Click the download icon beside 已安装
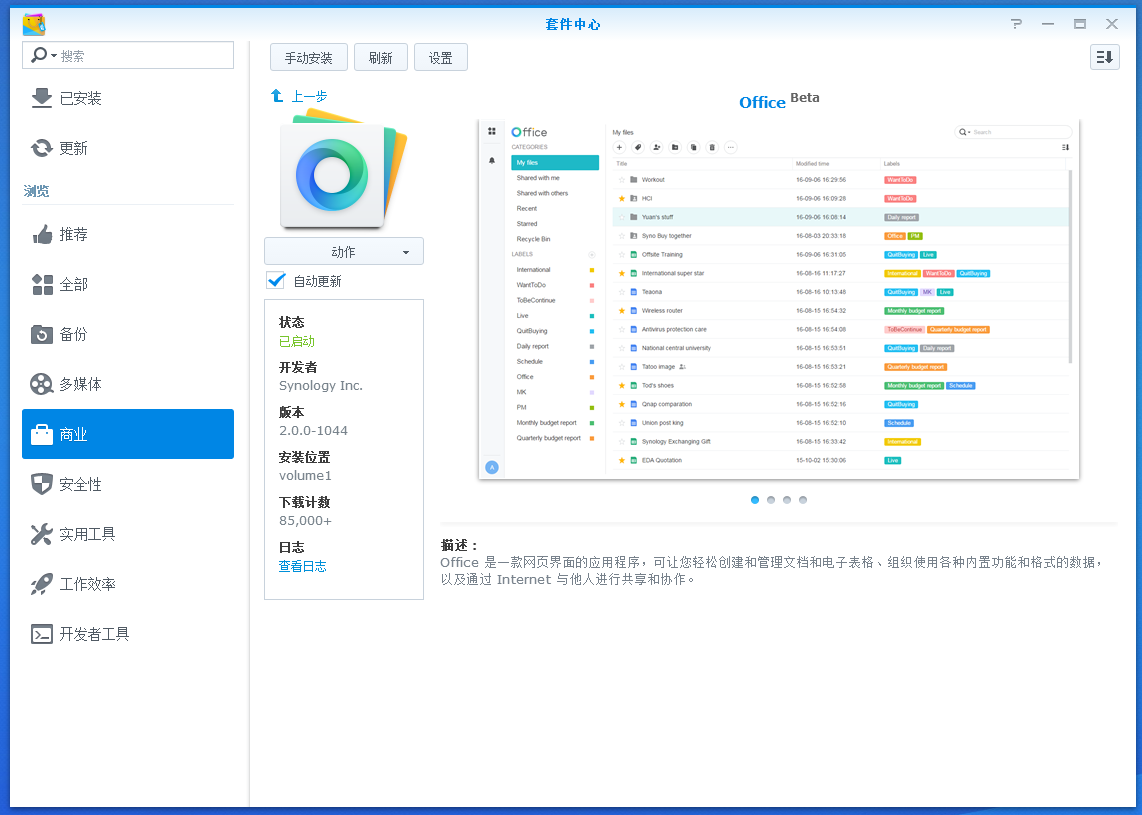1142x815 pixels. click(42, 98)
